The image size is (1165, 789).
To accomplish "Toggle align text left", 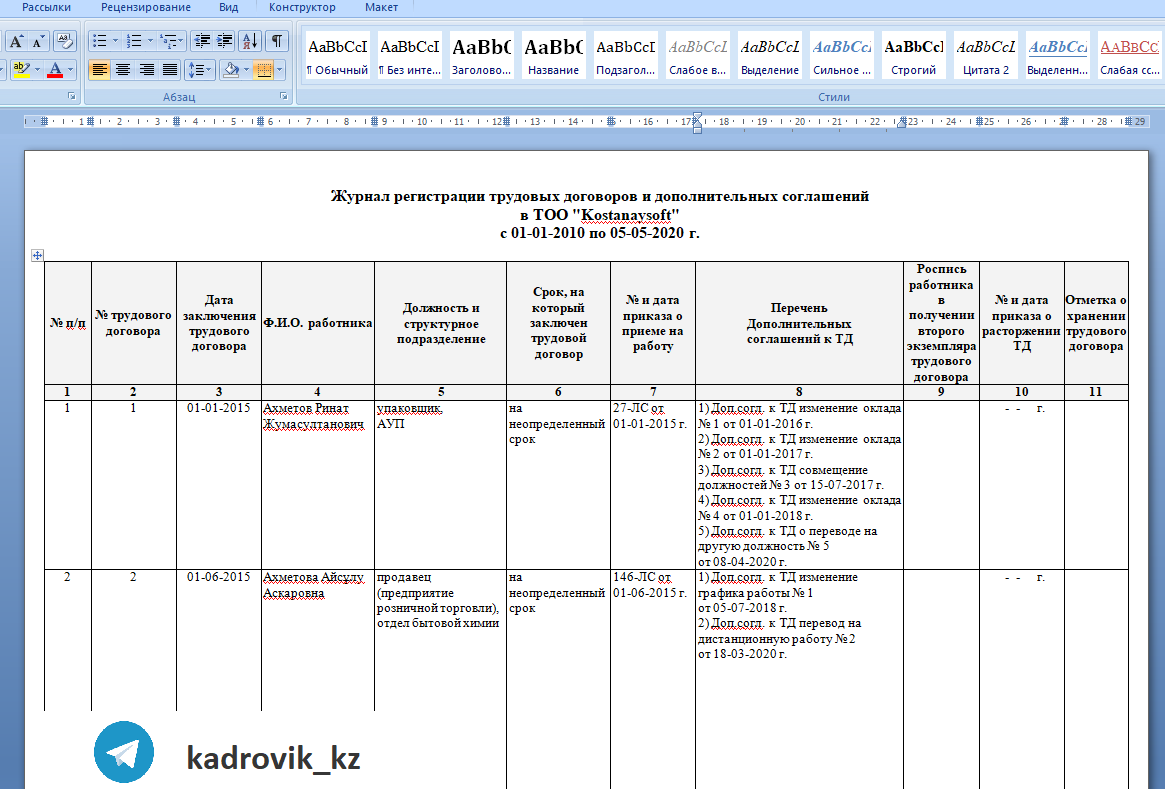I will [100, 70].
